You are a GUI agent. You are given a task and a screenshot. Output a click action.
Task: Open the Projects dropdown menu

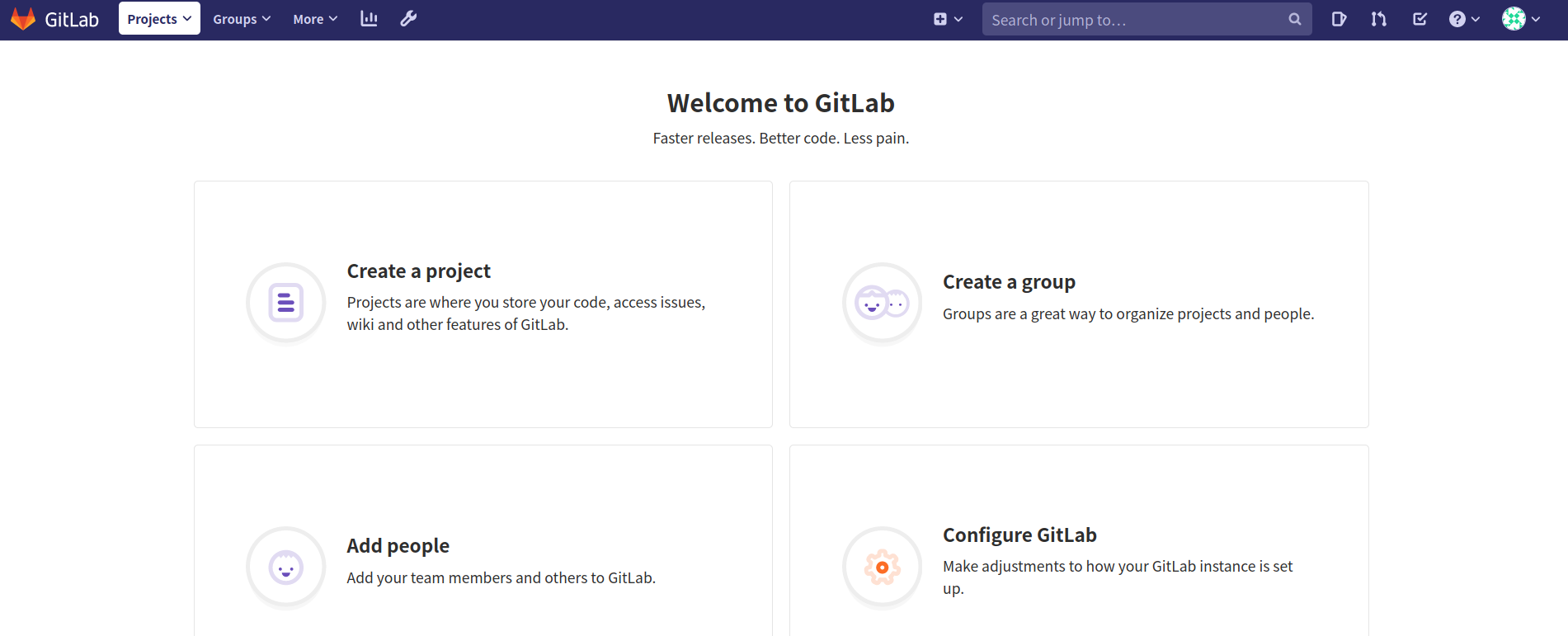pyautogui.click(x=159, y=19)
